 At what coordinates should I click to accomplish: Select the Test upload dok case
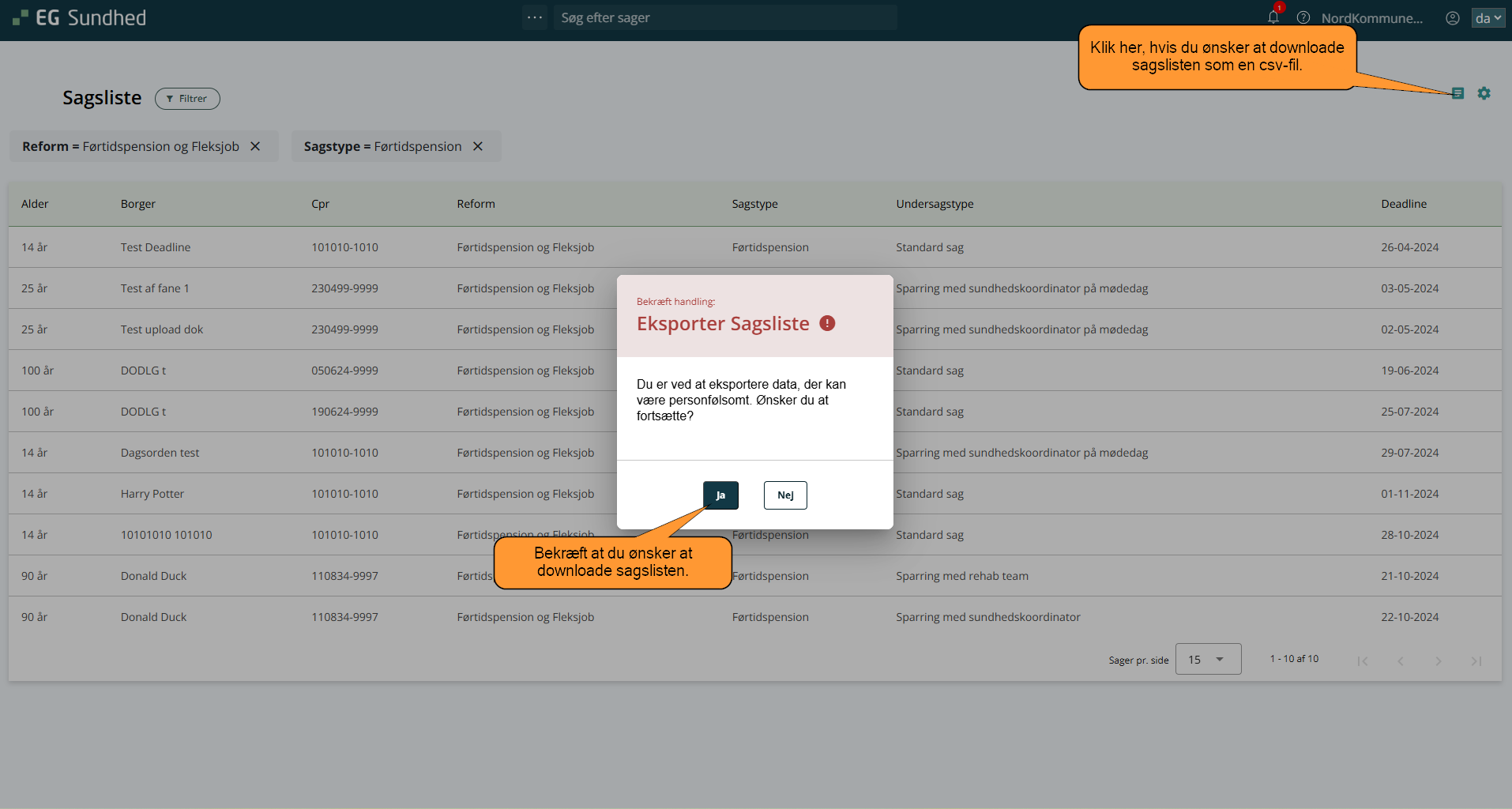162,329
